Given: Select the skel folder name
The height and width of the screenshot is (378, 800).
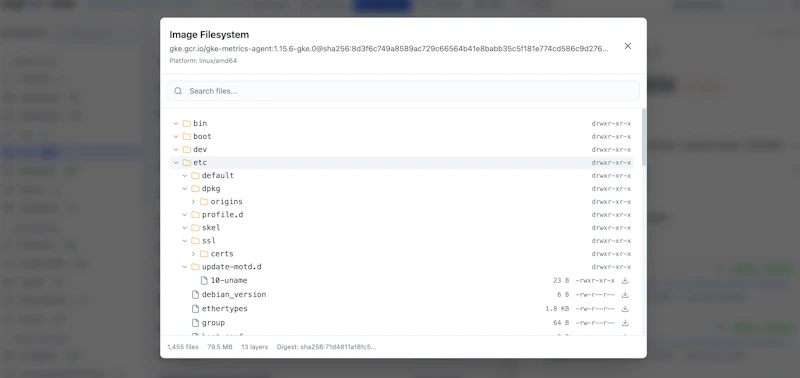Looking at the screenshot, I should pos(211,228).
